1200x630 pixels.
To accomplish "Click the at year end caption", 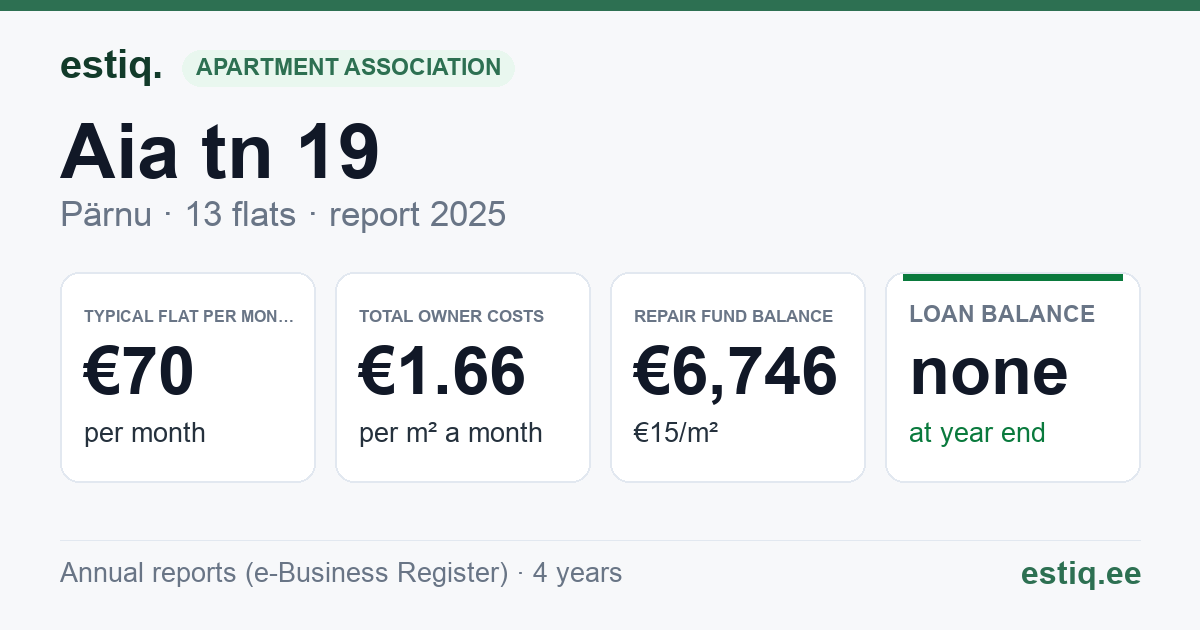I will (x=977, y=433).
